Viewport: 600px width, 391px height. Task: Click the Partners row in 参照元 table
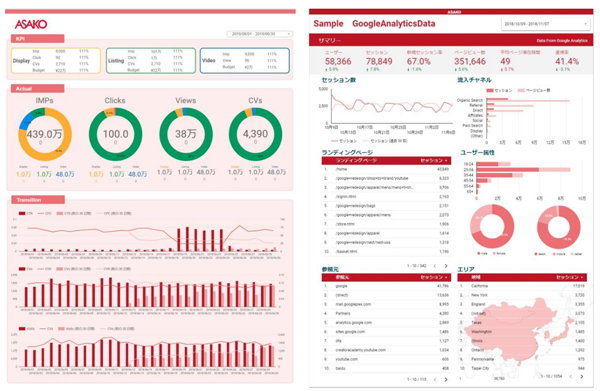[x=386, y=313]
